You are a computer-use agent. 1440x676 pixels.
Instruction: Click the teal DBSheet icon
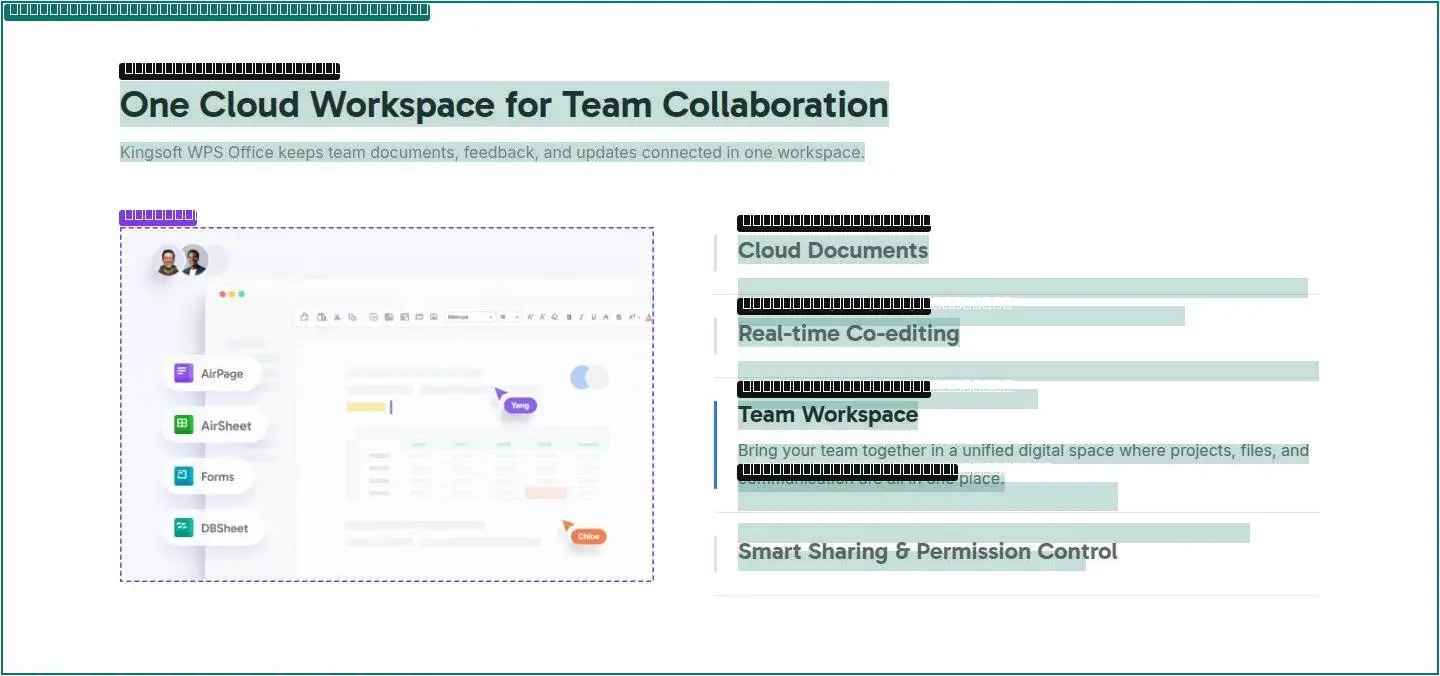pos(183,527)
